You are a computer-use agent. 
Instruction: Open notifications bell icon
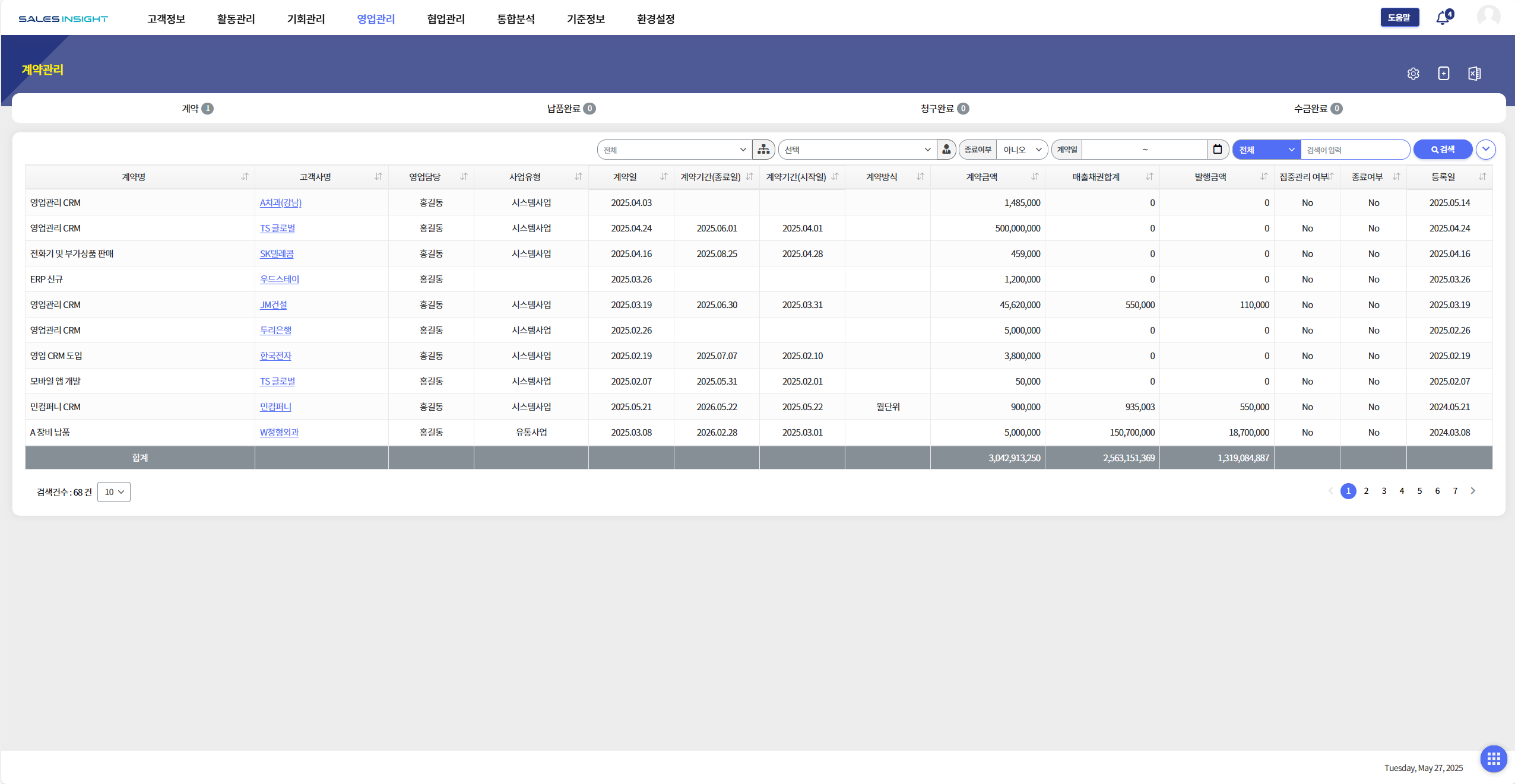[x=1443, y=17]
